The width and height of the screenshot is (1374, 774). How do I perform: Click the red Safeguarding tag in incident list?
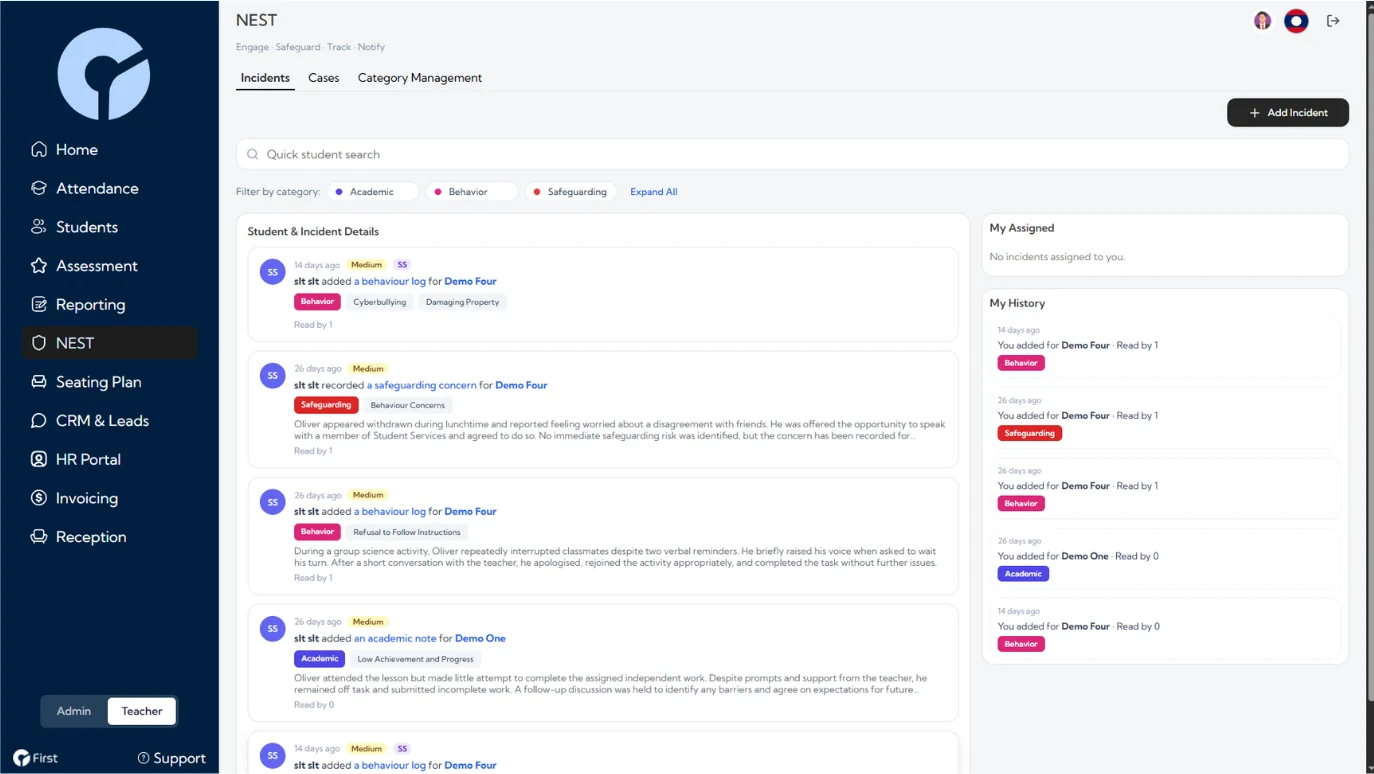tap(326, 405)
